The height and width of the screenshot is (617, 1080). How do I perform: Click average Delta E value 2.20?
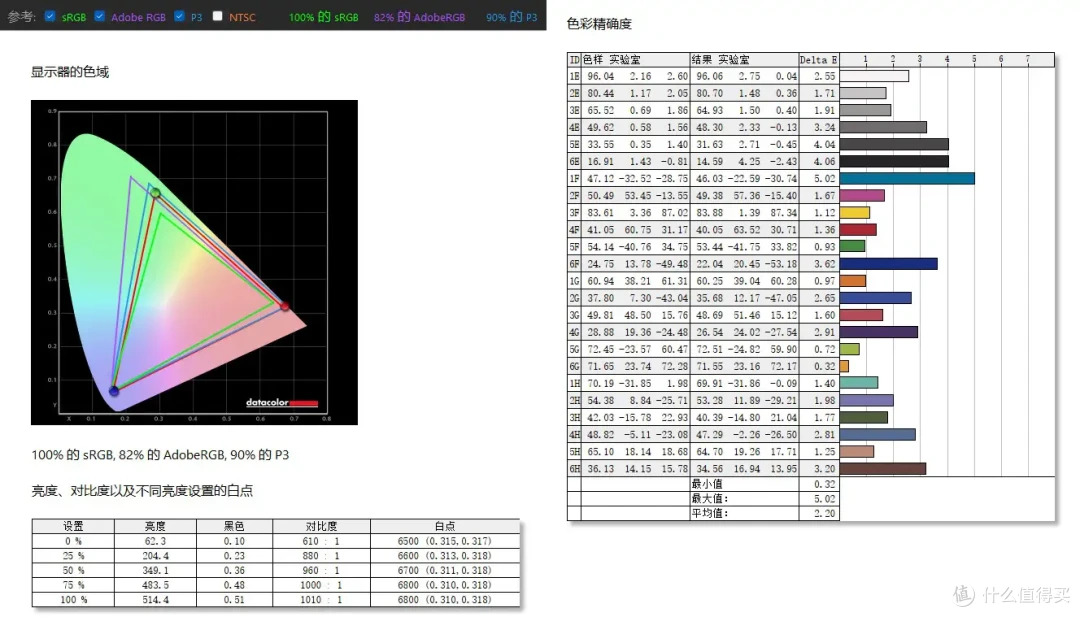824,513
